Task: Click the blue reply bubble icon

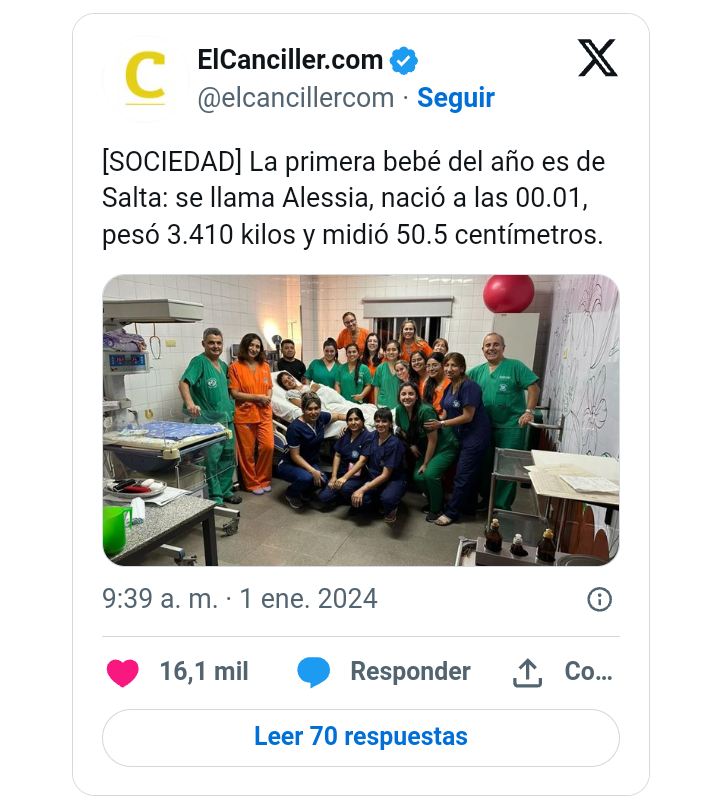Action: tap(313, 672)
